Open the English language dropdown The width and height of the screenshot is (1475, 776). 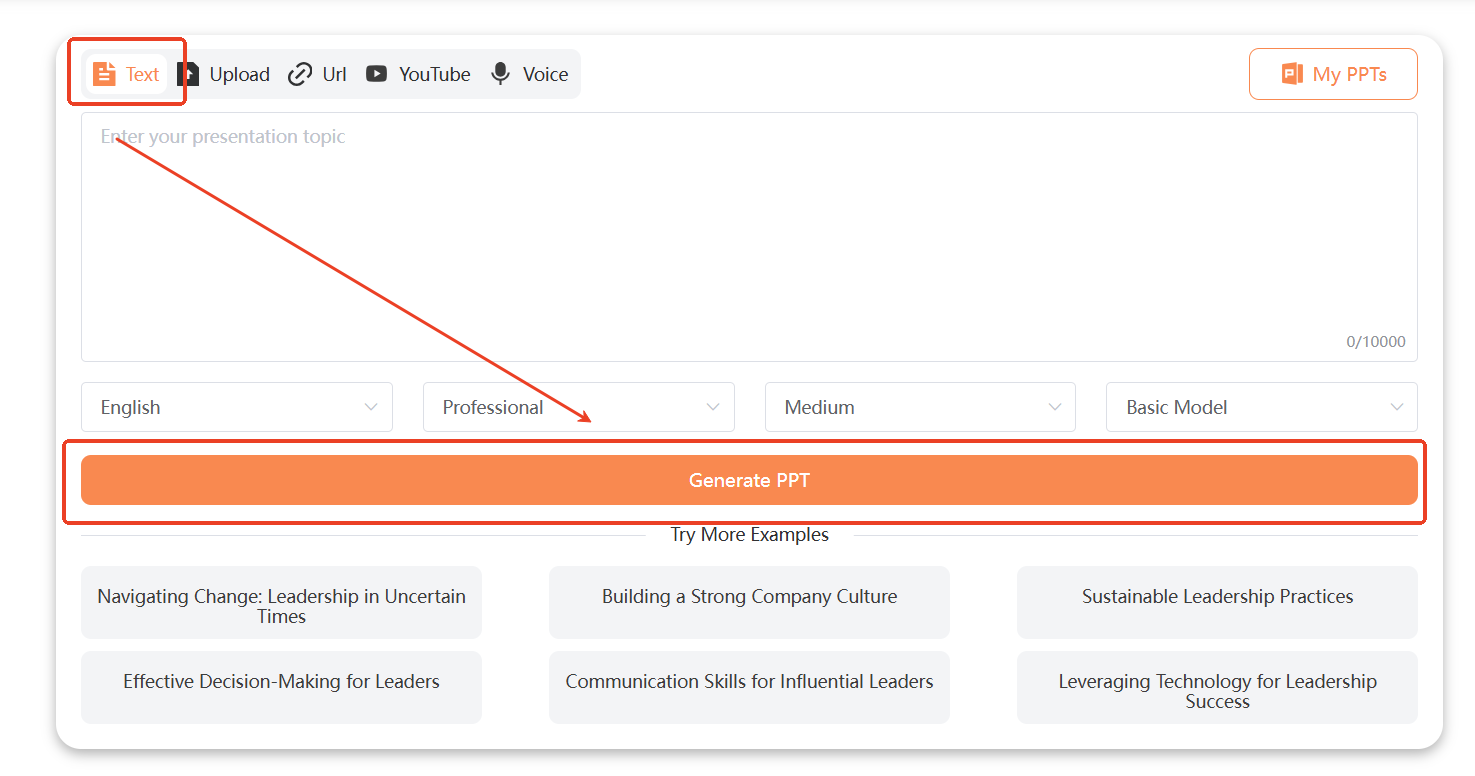[237, 407]
